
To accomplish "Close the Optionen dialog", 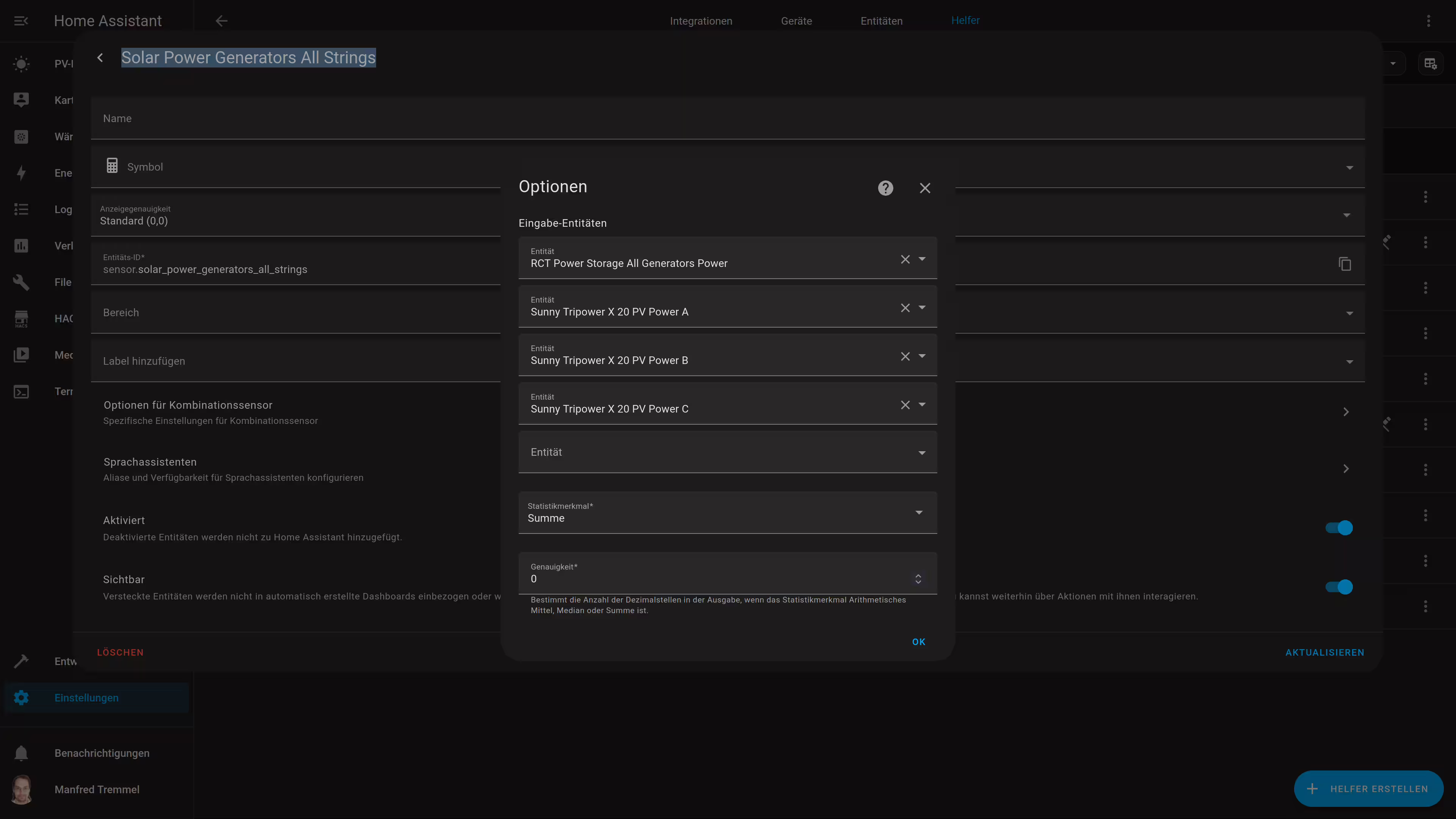I will 925,188.
